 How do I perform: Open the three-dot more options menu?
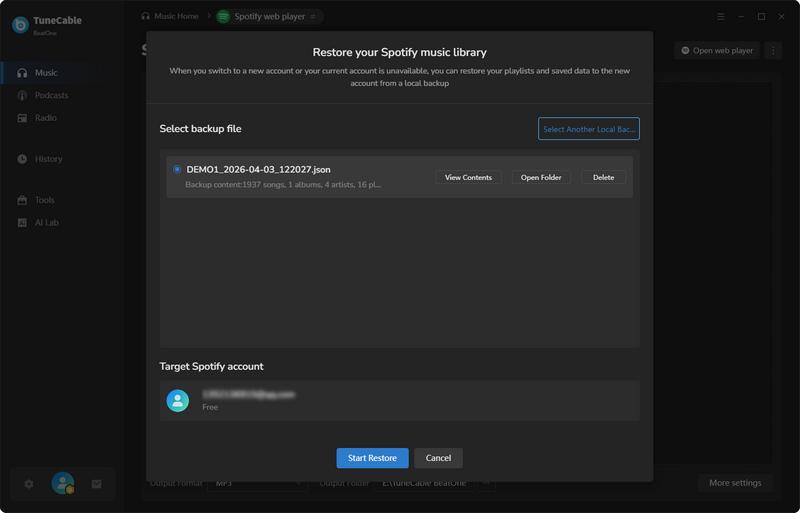773,51
